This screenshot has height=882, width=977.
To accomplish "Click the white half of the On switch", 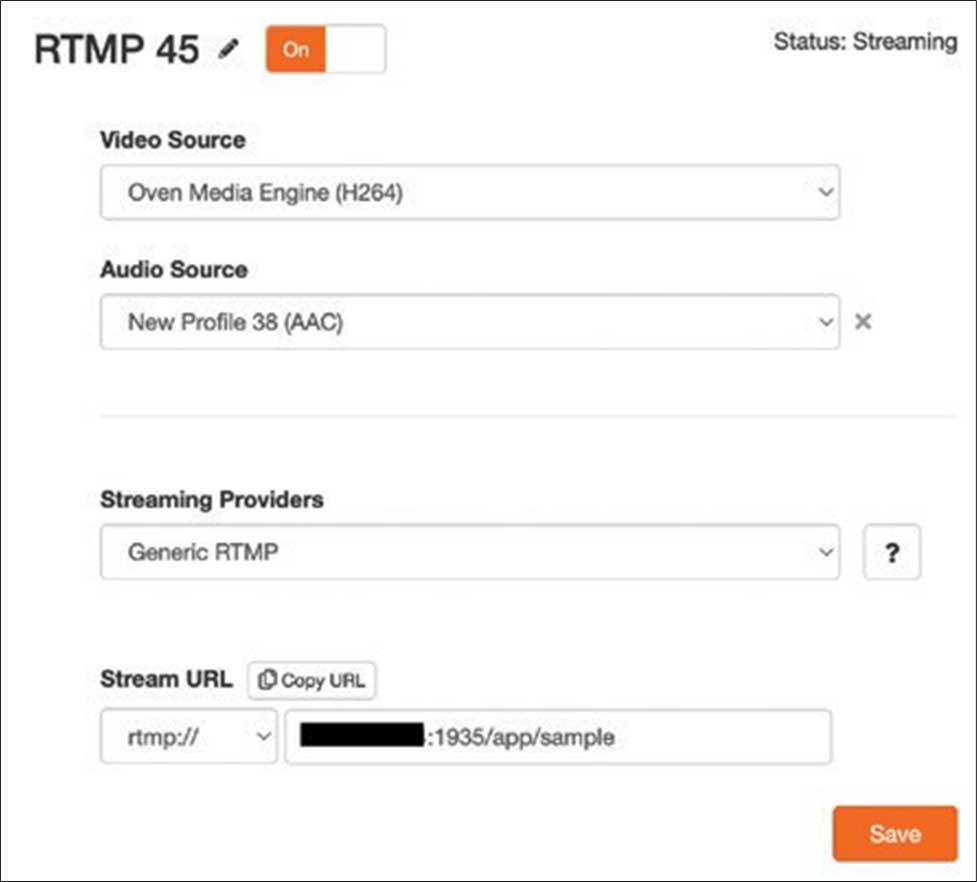I will point(355,50).
